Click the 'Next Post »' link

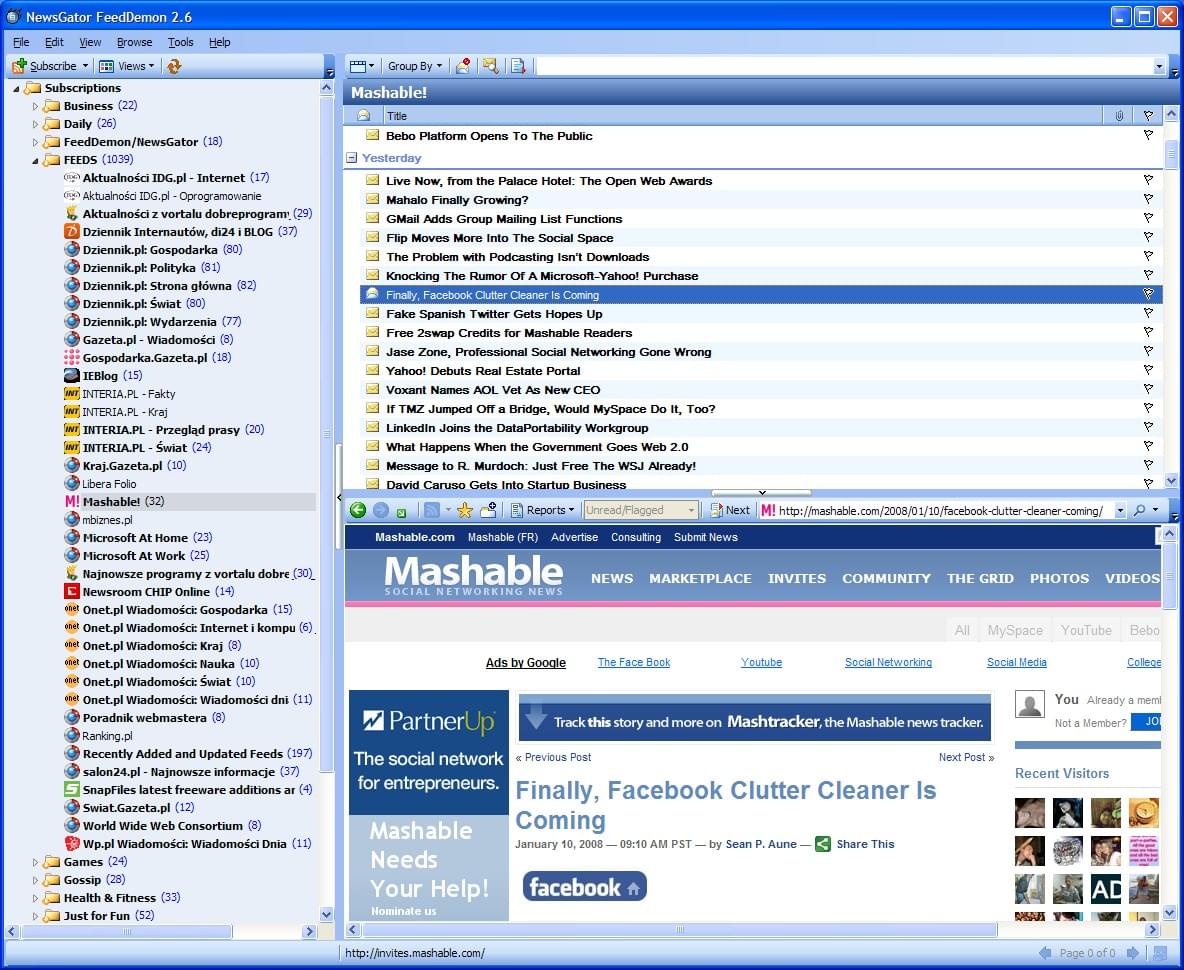pyautogui.click(x=967, y=757)
